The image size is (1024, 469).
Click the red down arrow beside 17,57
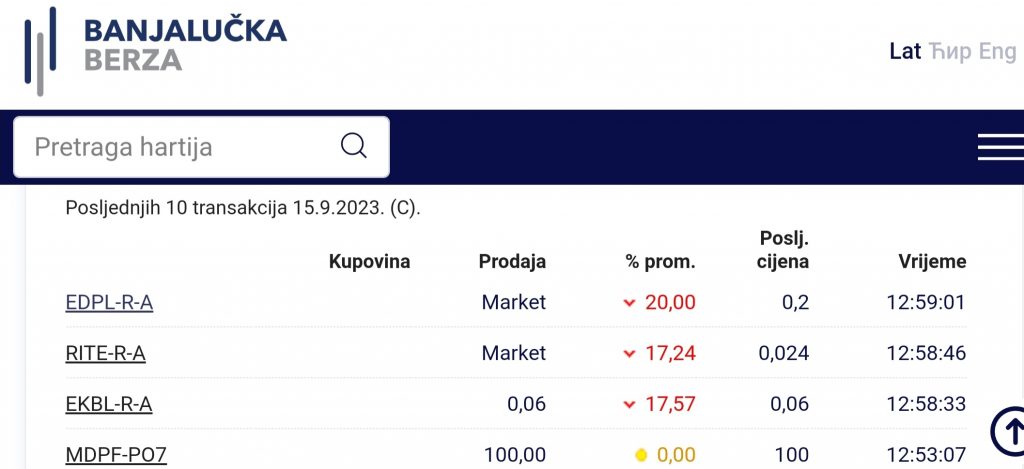[x=630, y=405]
